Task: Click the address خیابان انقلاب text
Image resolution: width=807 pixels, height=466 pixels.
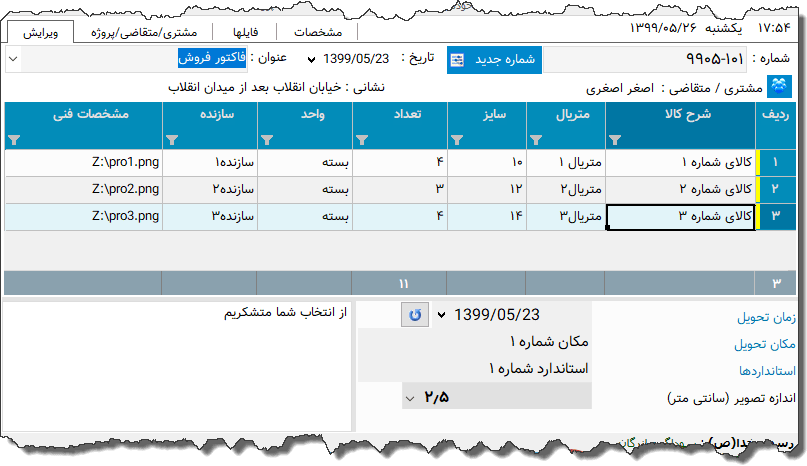Action: coord(255,87)
